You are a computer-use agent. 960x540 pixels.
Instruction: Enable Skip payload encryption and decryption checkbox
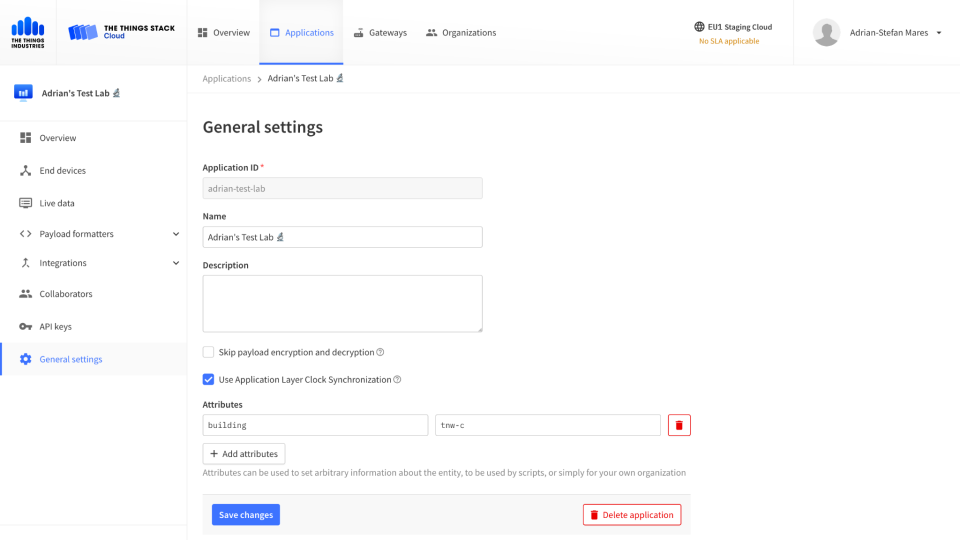[208, 352]
